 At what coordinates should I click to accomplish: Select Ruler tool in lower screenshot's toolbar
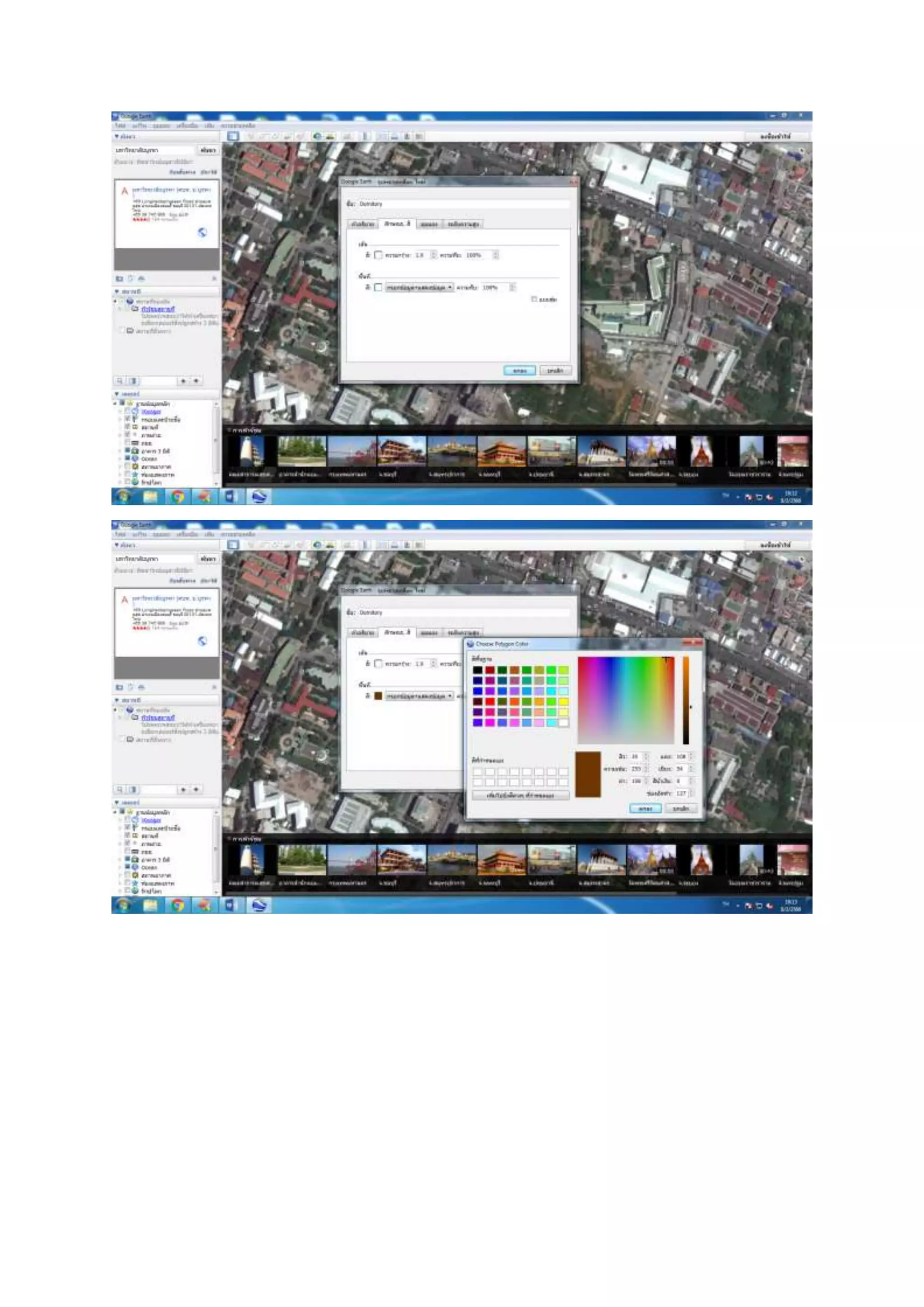coord(366,545)
